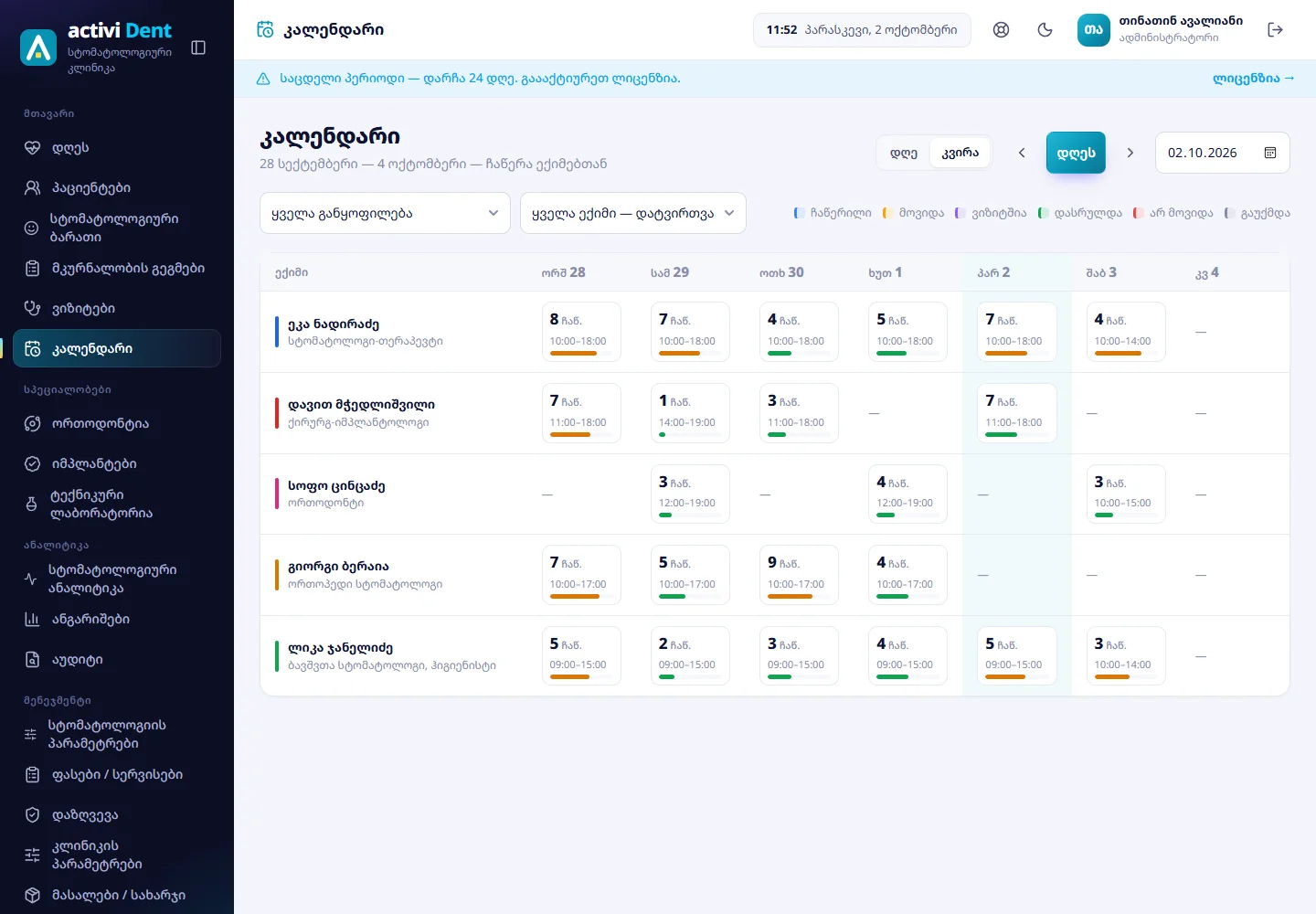Select კალენდარი sidebar item
Viewport: 1316px width, 914px height.
[x=117, y=348]
